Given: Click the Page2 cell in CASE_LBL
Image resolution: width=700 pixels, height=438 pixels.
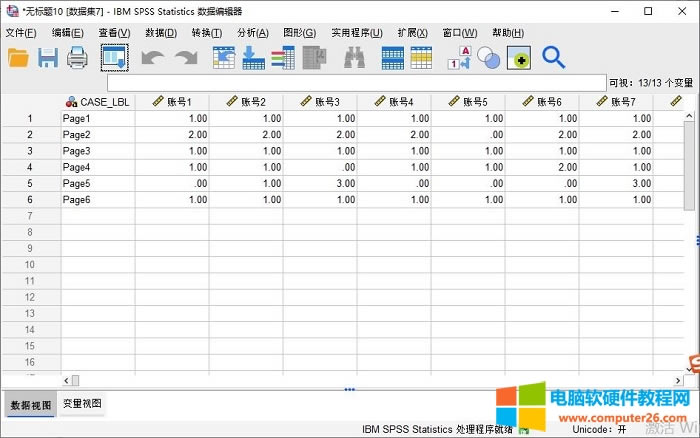Looking at the screenshot, I should (x=98, y=134).
